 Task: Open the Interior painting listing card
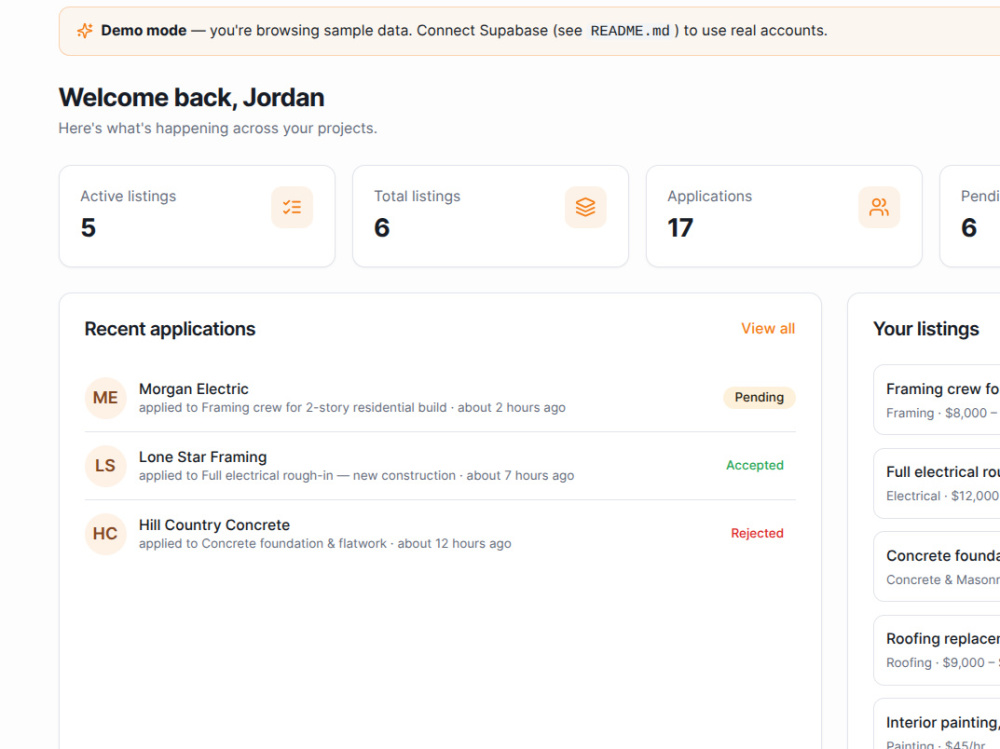pos(936,724)
